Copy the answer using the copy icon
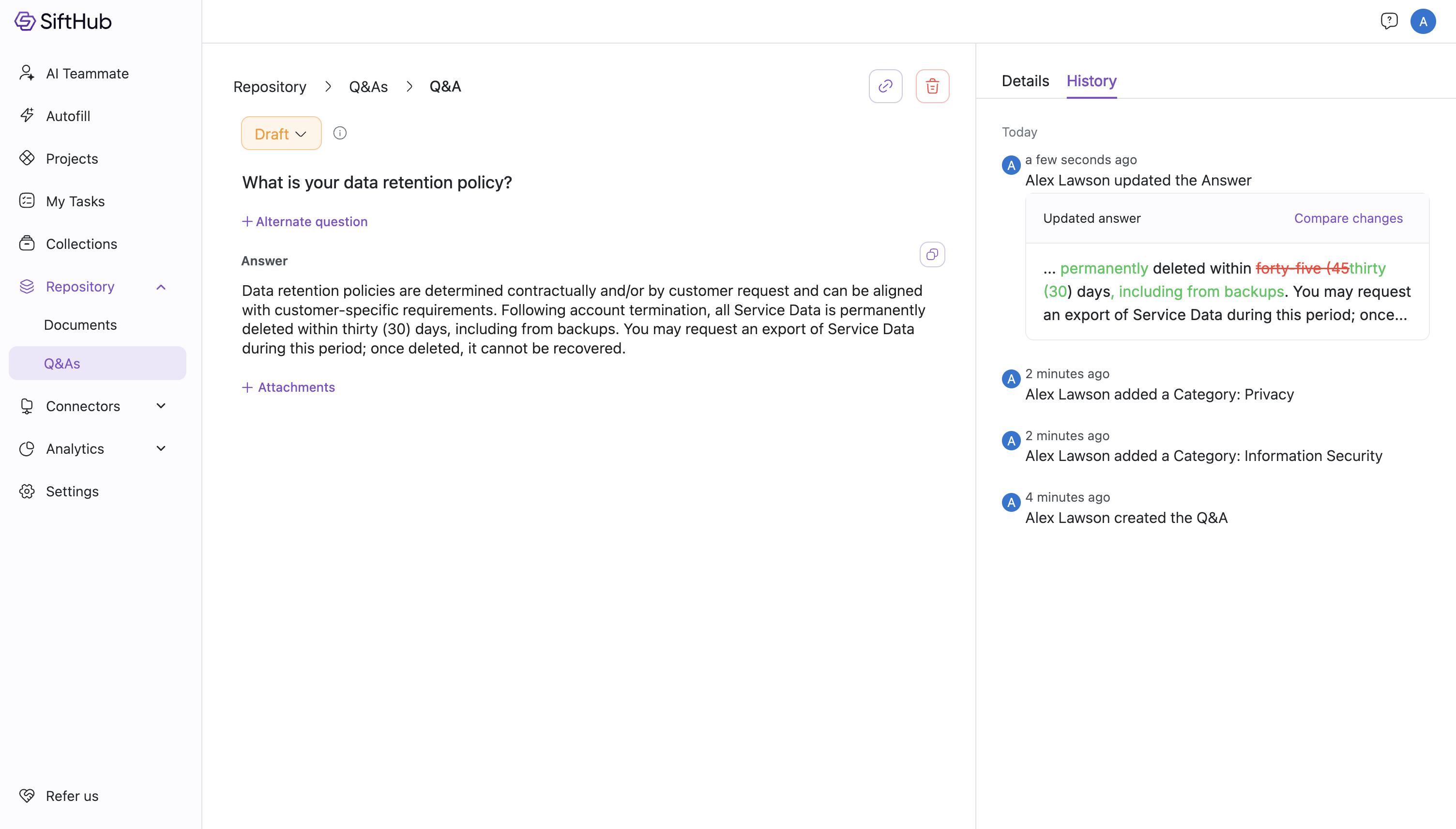Screen dimensions: 1456x829 click(932, 255)
